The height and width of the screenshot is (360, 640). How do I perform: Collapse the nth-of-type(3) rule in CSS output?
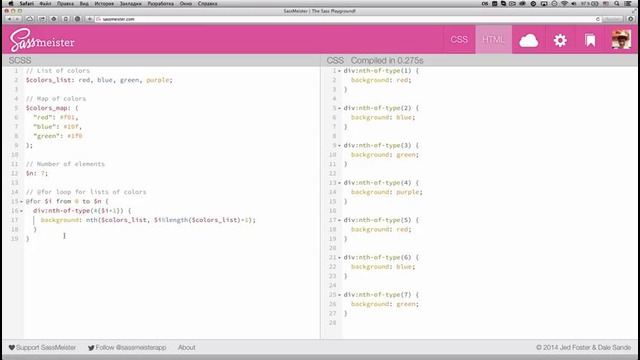pyautogui.click(x=339, y=145)
